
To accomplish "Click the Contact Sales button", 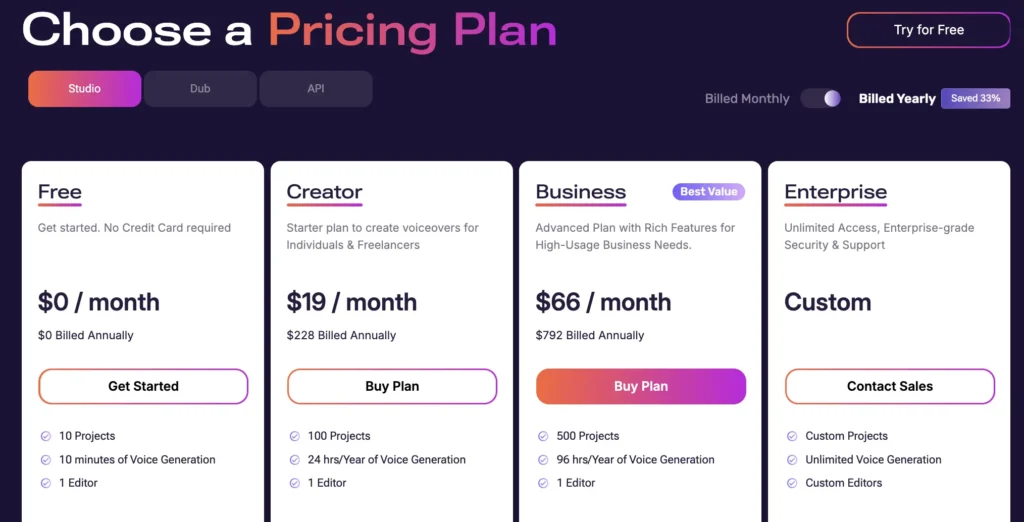I will coord(890,386).
